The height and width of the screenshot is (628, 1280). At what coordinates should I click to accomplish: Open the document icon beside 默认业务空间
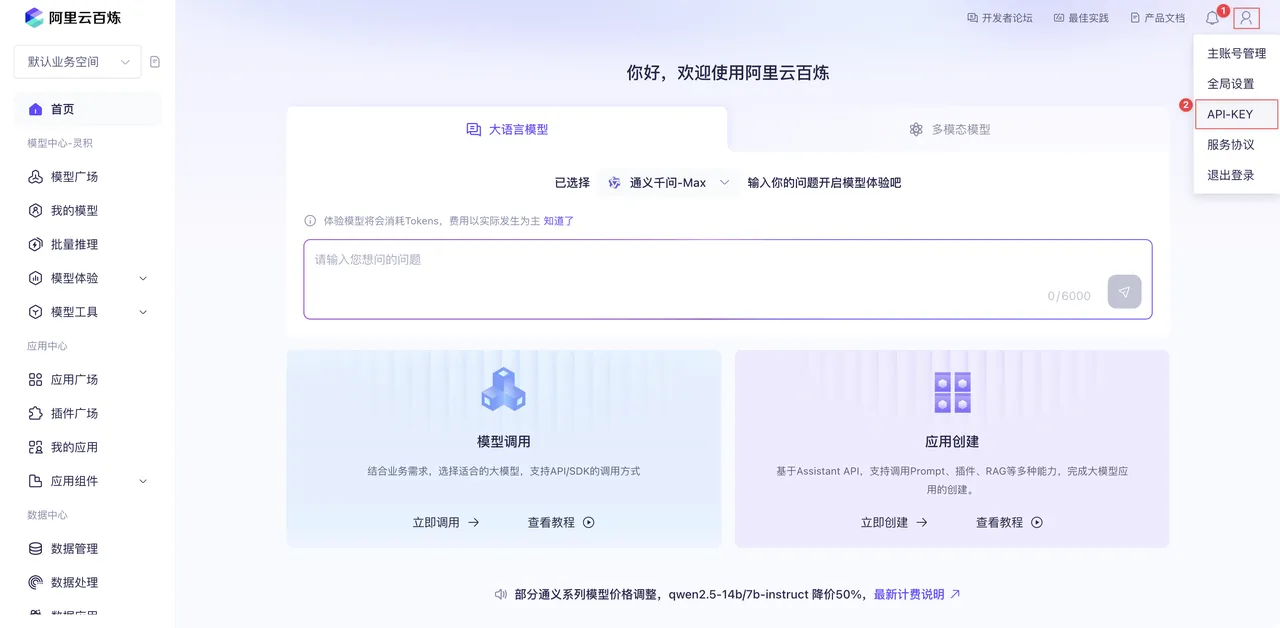[155, 62]
